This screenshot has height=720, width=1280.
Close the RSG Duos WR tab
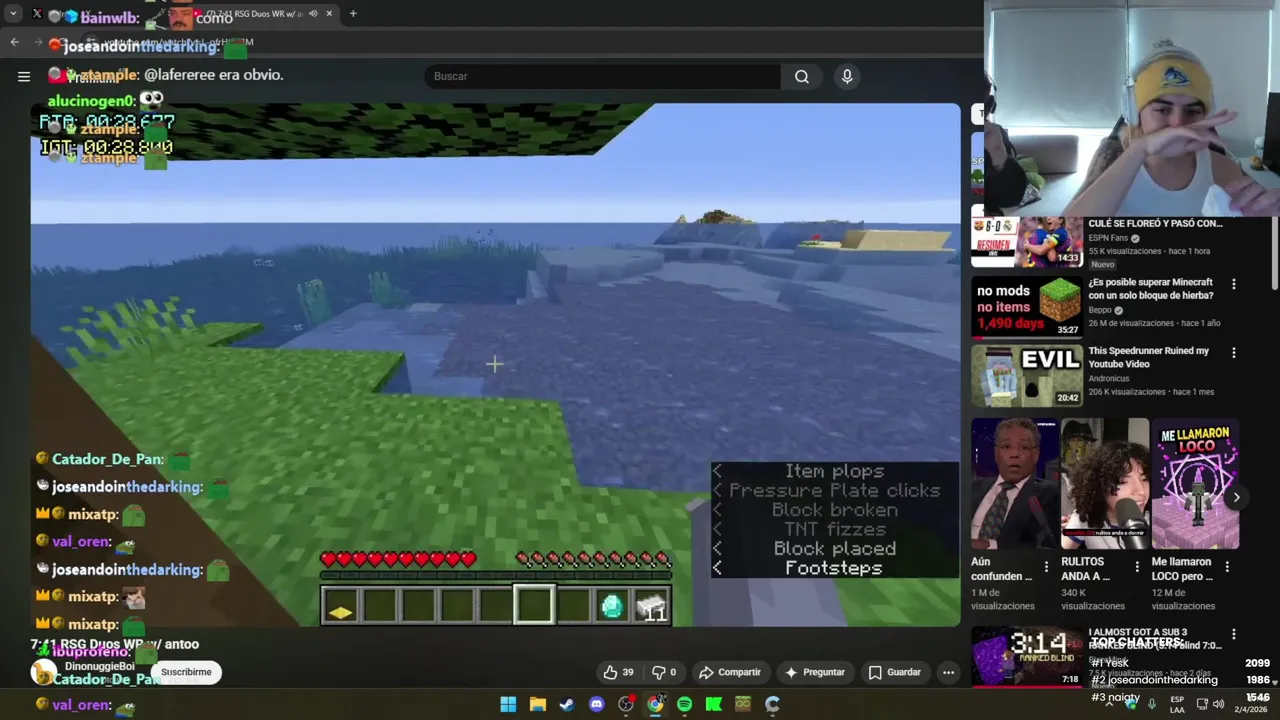[329, 14]
